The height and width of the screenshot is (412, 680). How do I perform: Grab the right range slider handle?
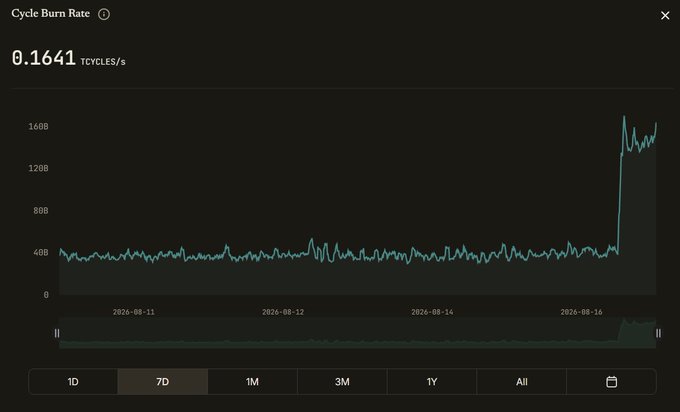coord(658,333)
